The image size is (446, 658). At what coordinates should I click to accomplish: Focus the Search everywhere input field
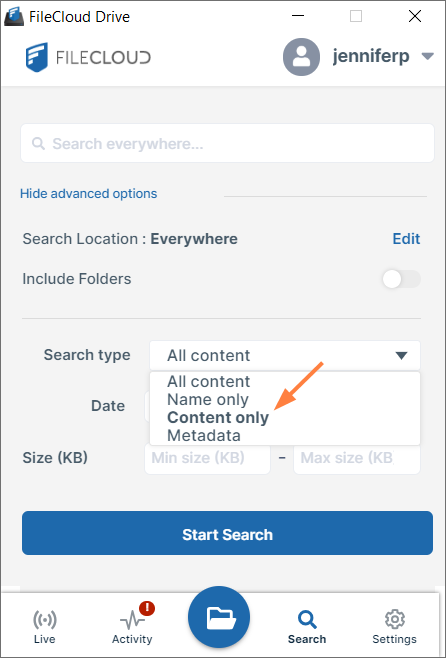point(227,143)
